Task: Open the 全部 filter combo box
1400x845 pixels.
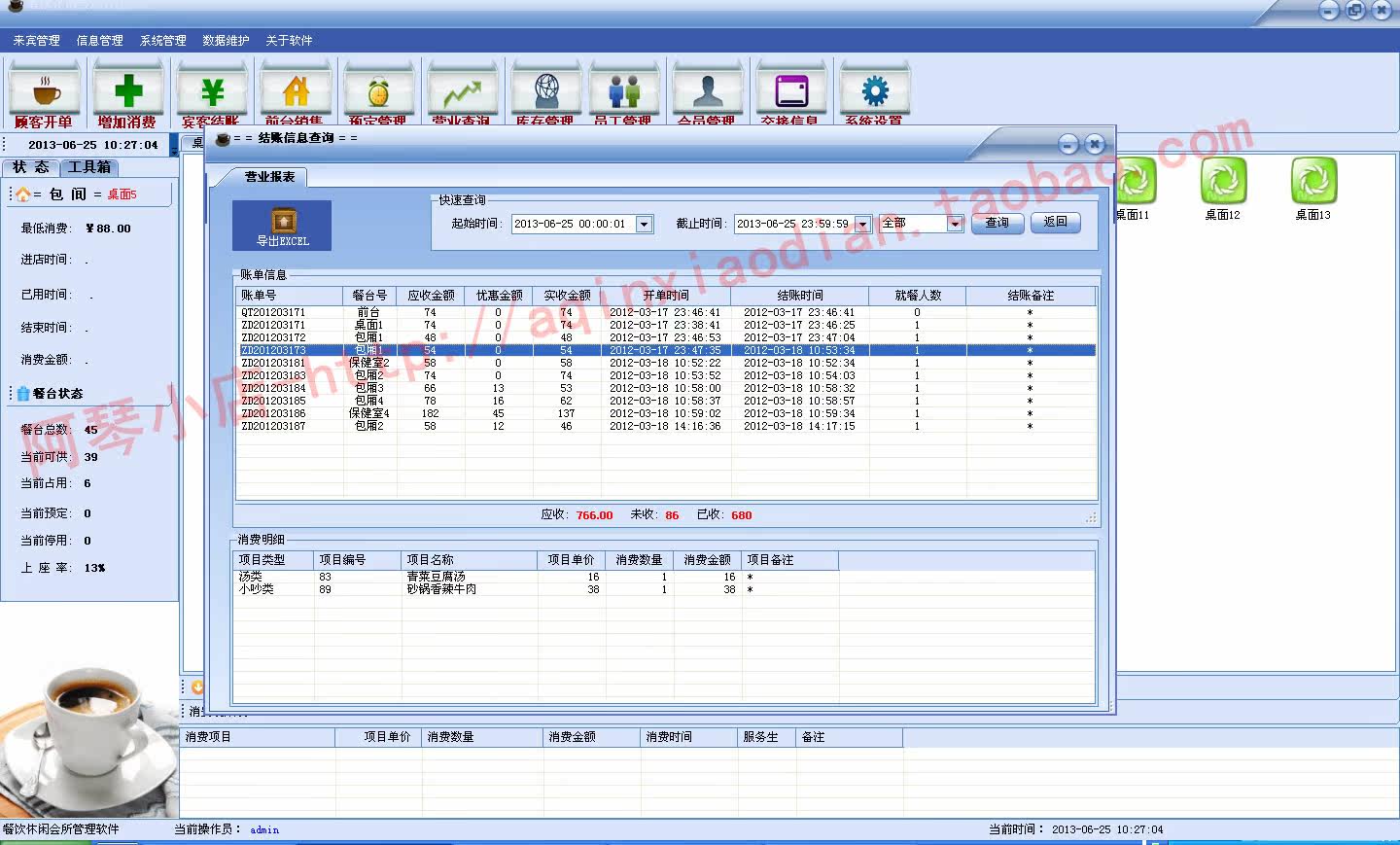Action: tap(921, 224)
